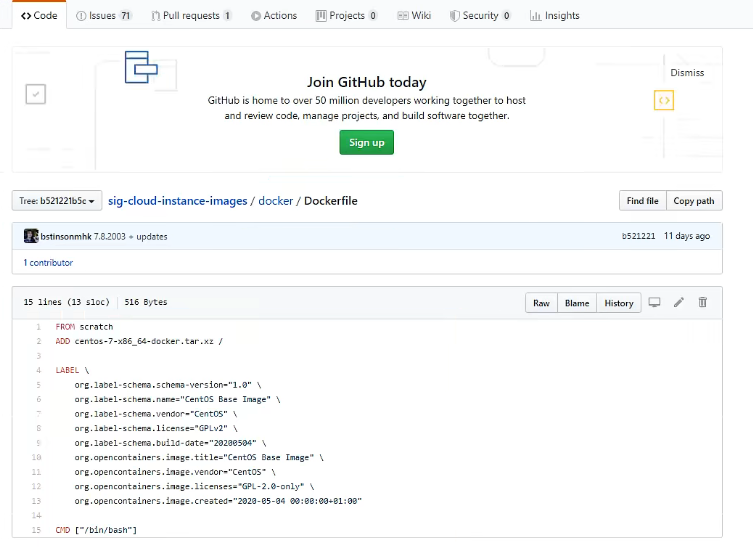Click the pencil edit file icon

[x=679, y=302]
